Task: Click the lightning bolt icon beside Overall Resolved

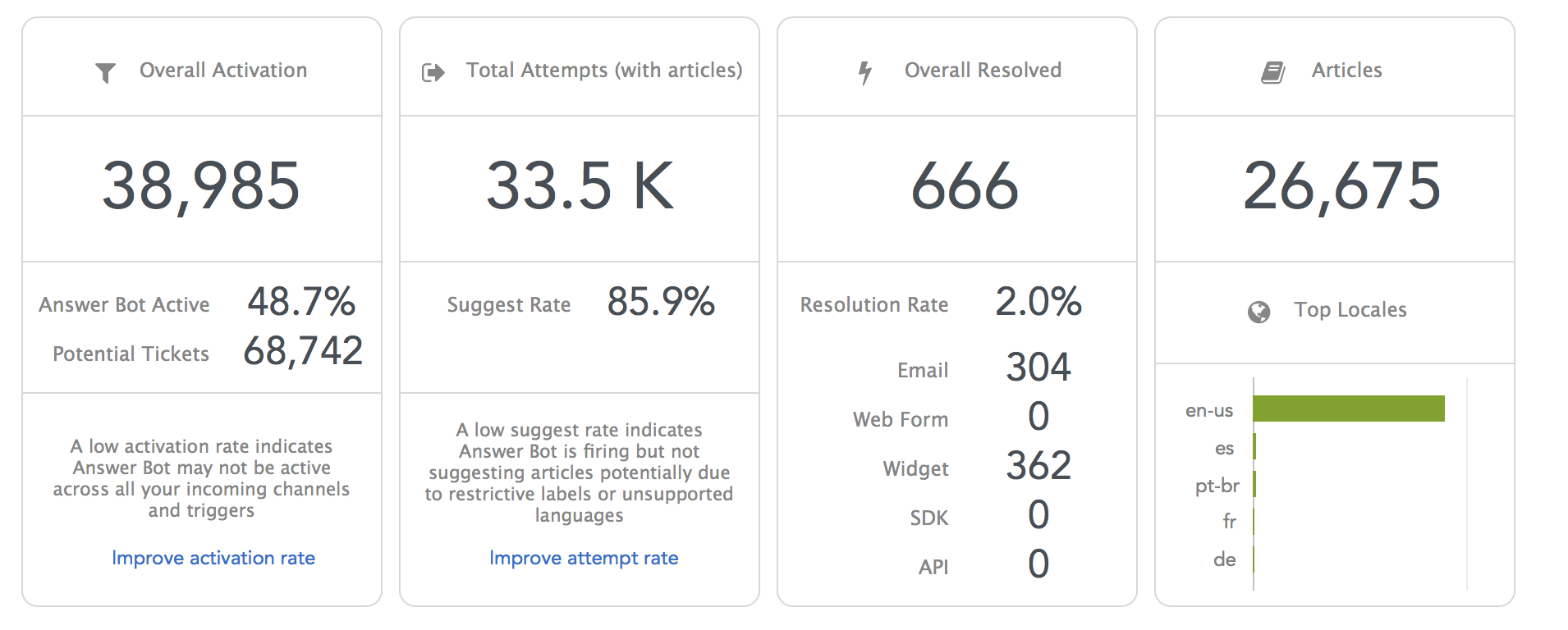Action: coord(864,72)
